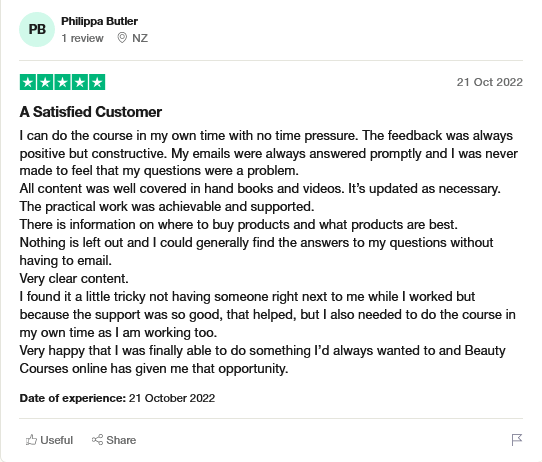
Task: Click the PB avatar circle
Action: point(37,29)
